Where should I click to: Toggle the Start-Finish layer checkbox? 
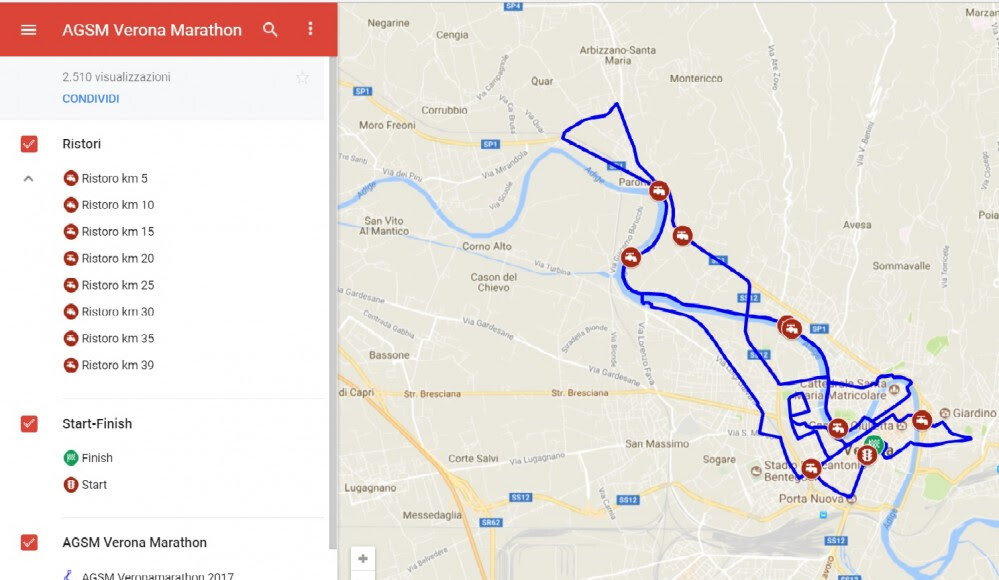[x=29, y=424]
